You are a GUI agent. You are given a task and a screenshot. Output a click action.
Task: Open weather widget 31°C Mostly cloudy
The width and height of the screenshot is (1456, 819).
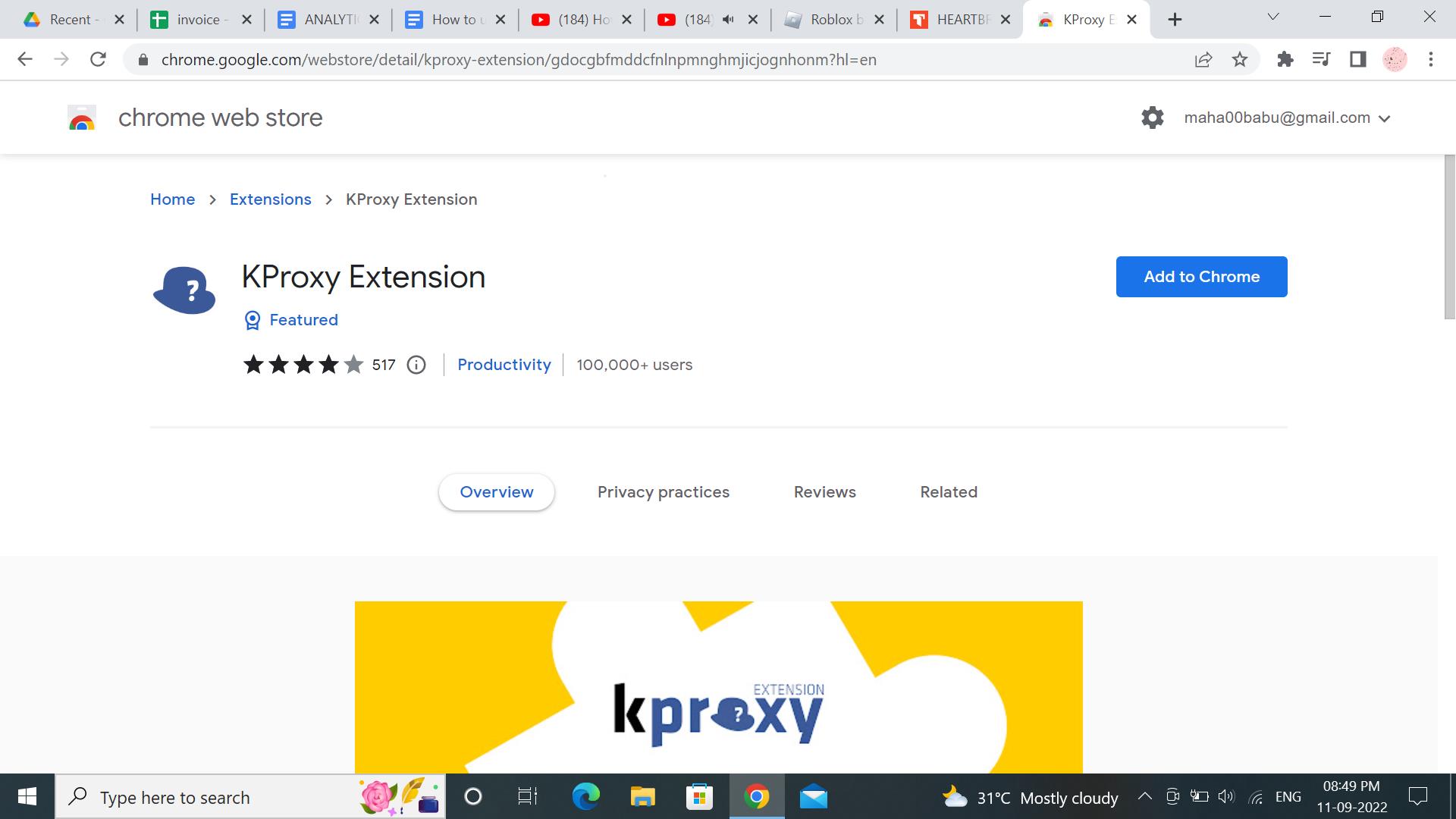pyautogui.click(x=1030, y=798)
